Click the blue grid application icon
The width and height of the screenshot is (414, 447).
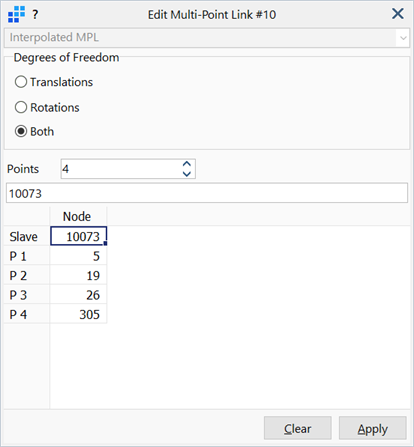[16, 14]
